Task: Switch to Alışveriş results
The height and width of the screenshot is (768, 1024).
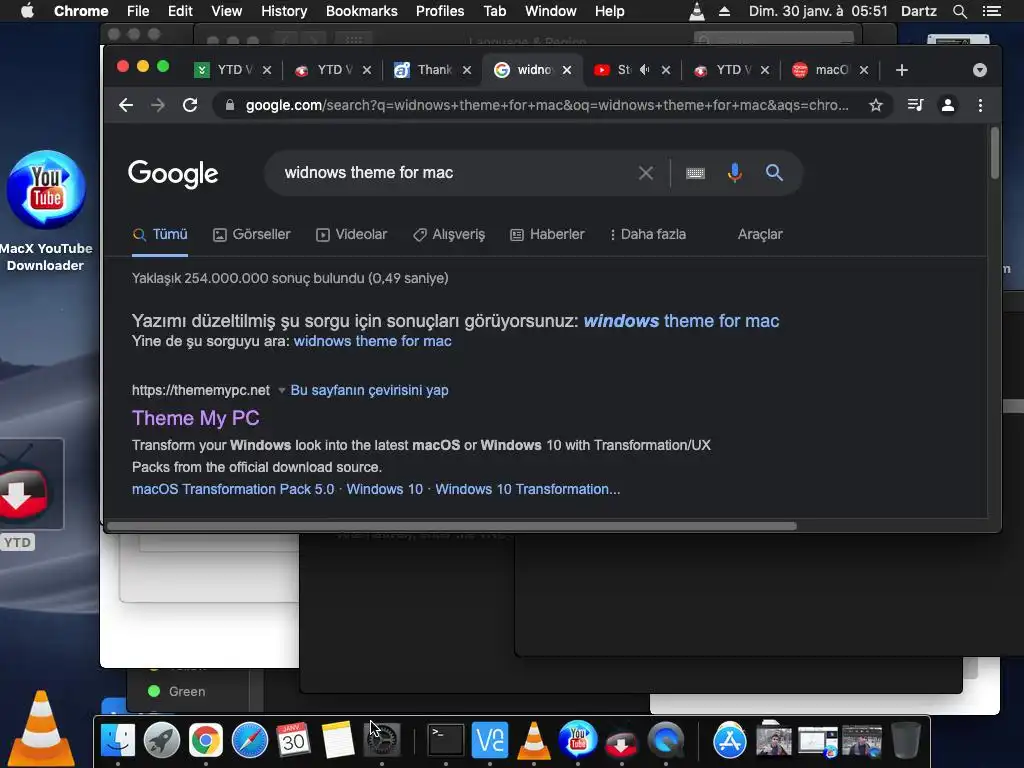Action: coord(449,234)
